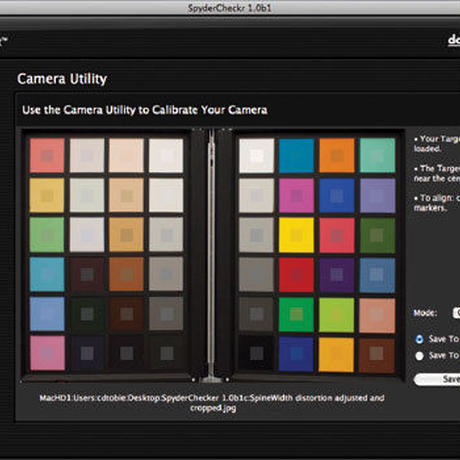This screenshot has width=460, height=460.
Task: Click the bright yellow patch in the target
Action: click(x=296, y=235)
